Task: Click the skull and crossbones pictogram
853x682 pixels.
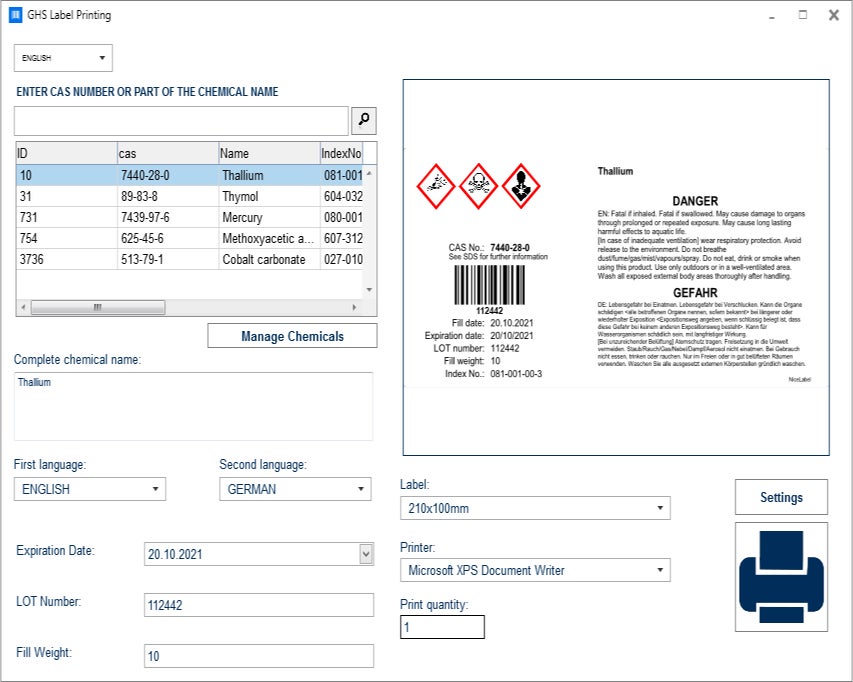Action: tap(478, 186)
